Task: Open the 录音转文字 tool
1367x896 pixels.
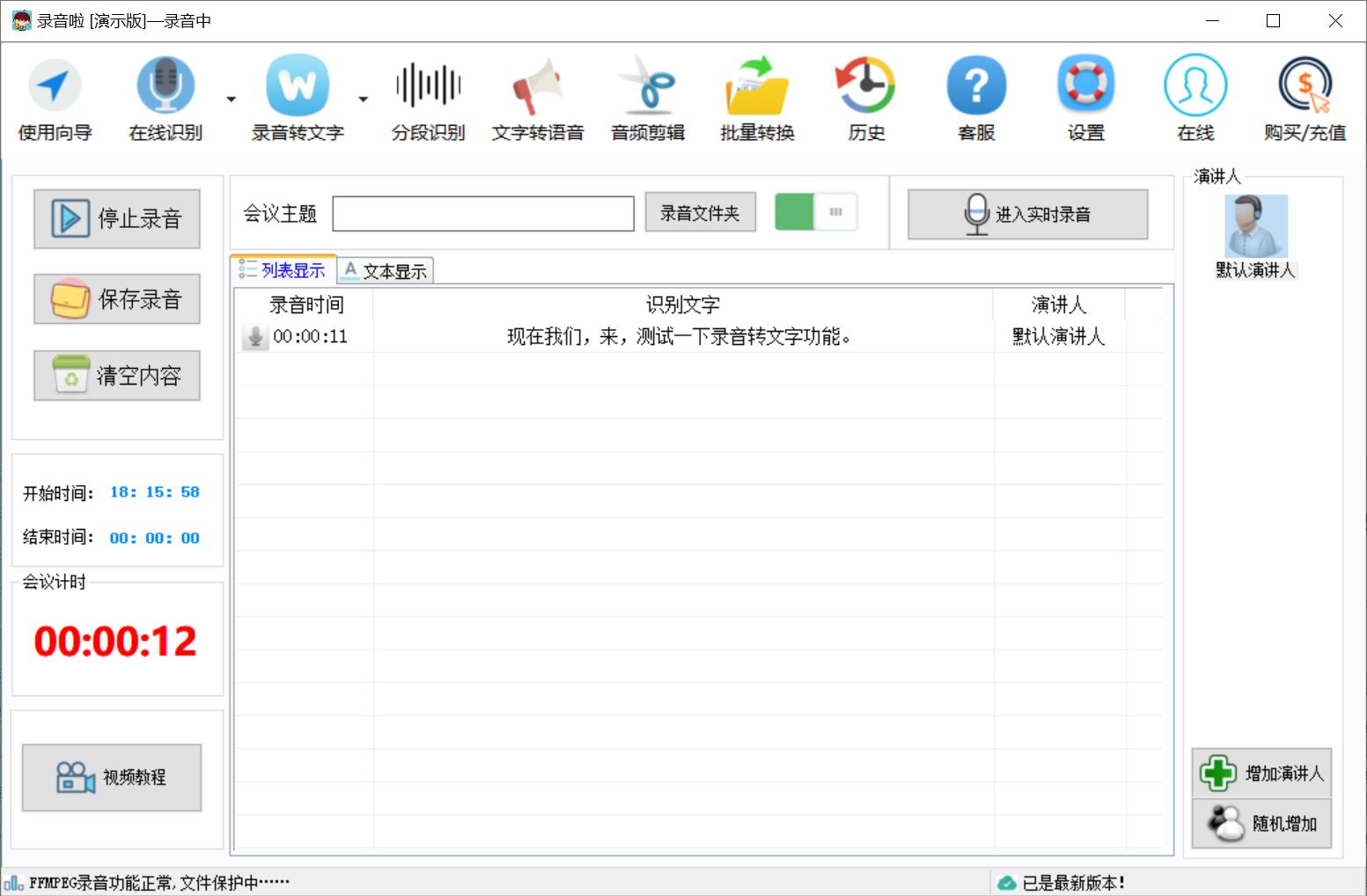Action: point(298,99)
